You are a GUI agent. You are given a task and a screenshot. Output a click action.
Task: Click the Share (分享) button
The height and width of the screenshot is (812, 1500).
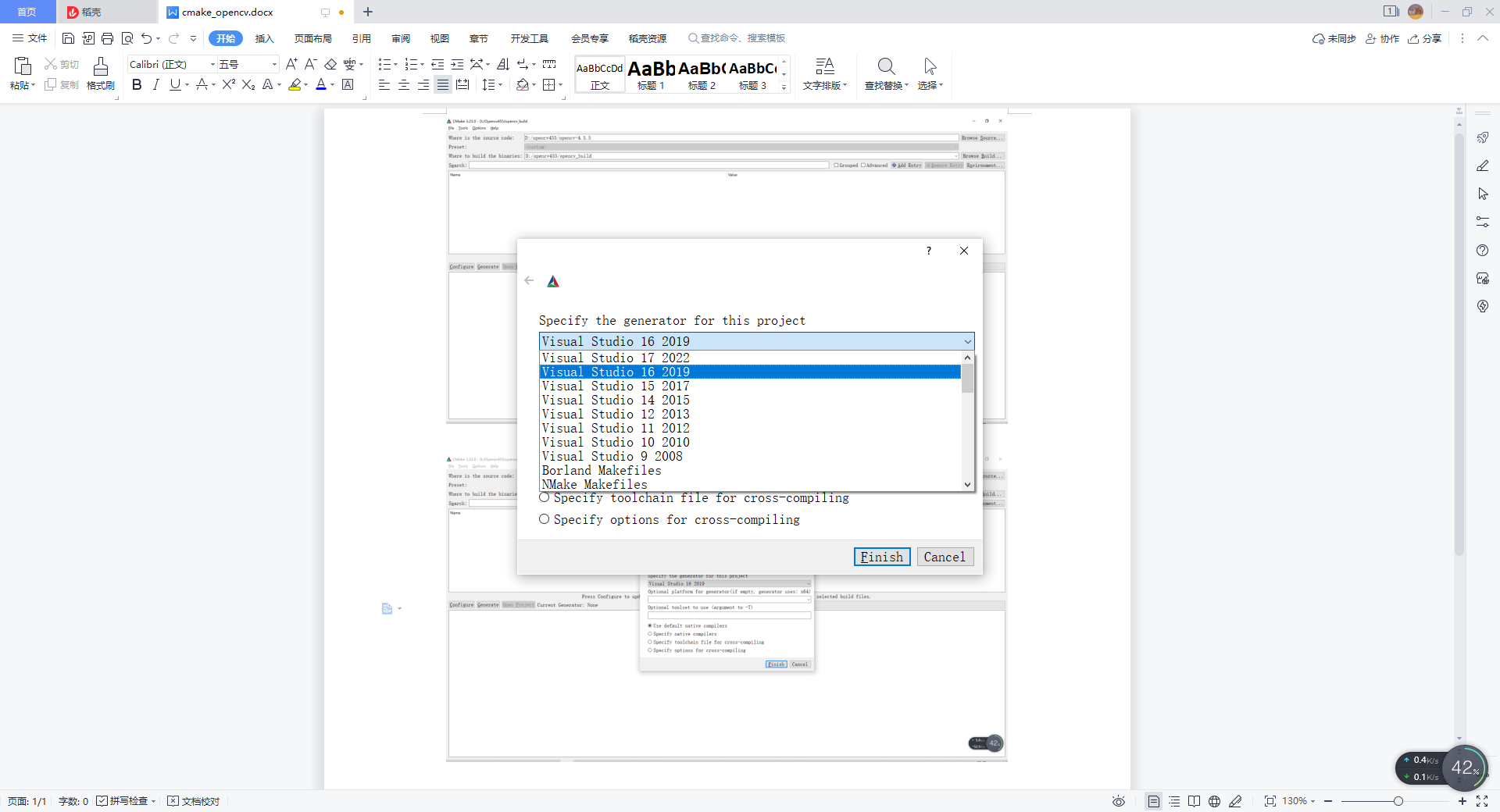click(1425, 38)
